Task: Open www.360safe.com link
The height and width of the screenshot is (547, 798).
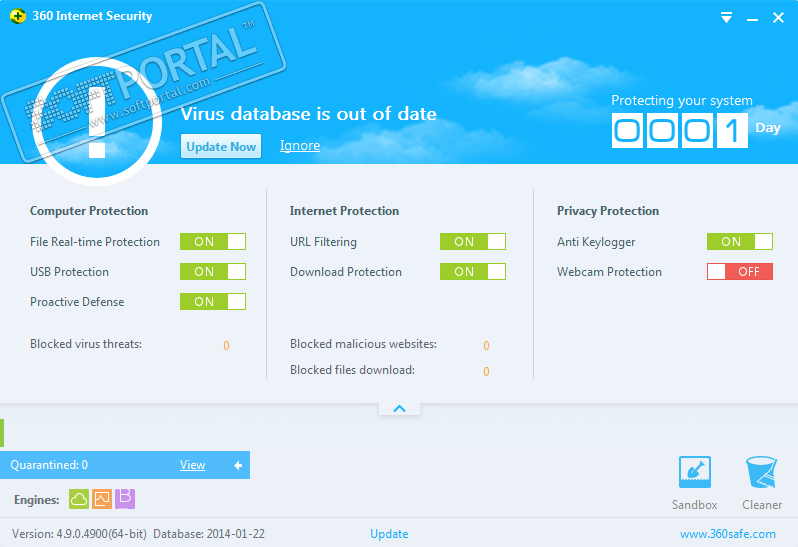Action: point(728,534)
